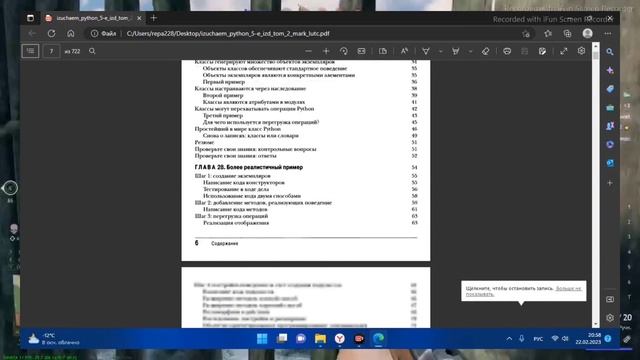Fit the page to width
640x360 pixels.
point(362,51)
